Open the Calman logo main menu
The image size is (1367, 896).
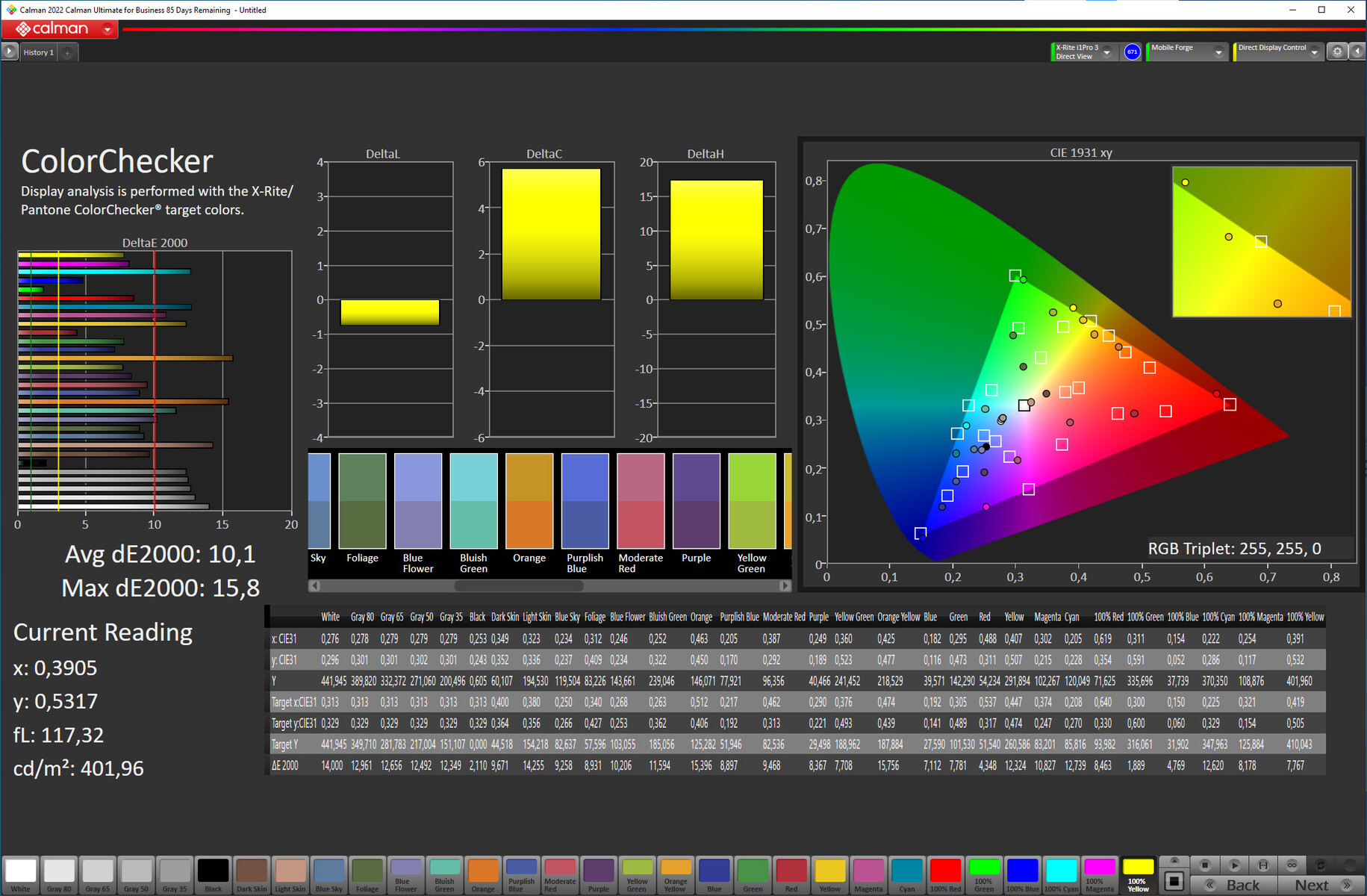pyautogui.click(x=60, y=29)
